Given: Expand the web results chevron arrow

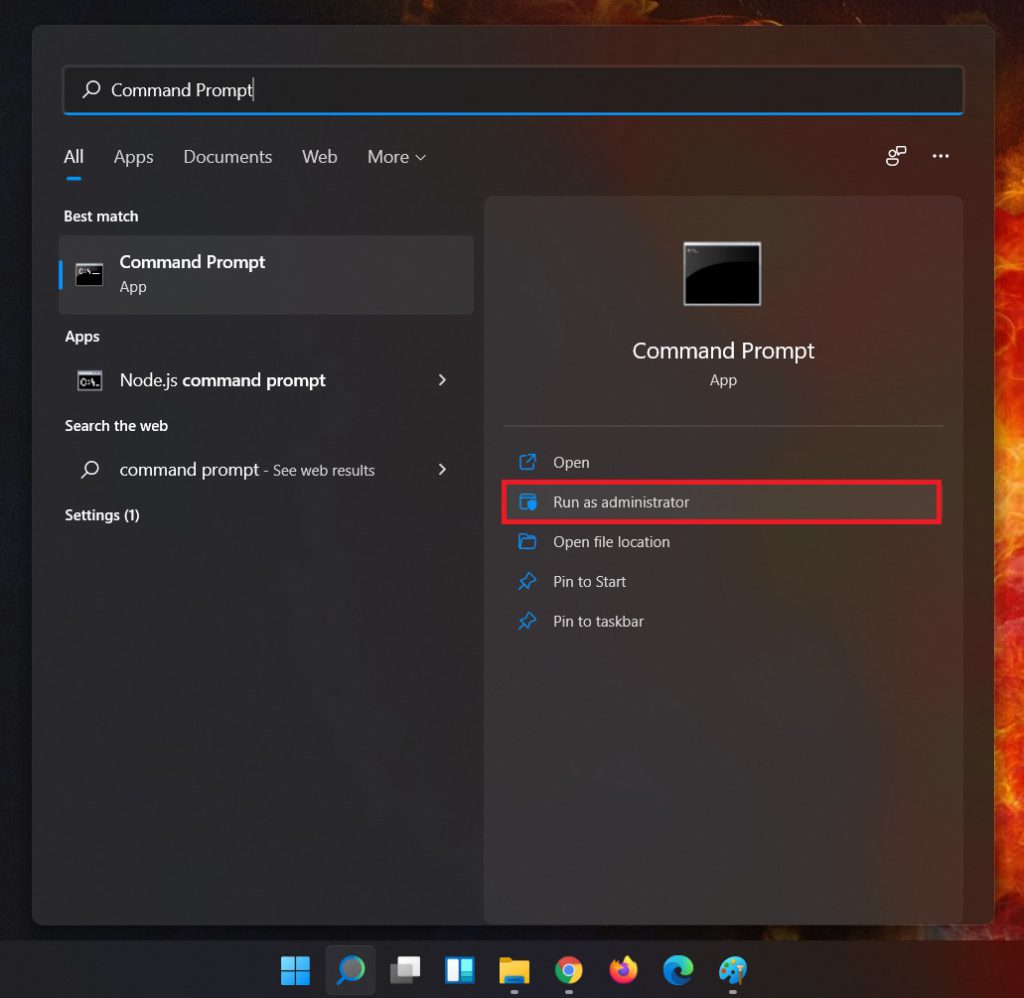Looking at the screenshot, I should 442,470.
